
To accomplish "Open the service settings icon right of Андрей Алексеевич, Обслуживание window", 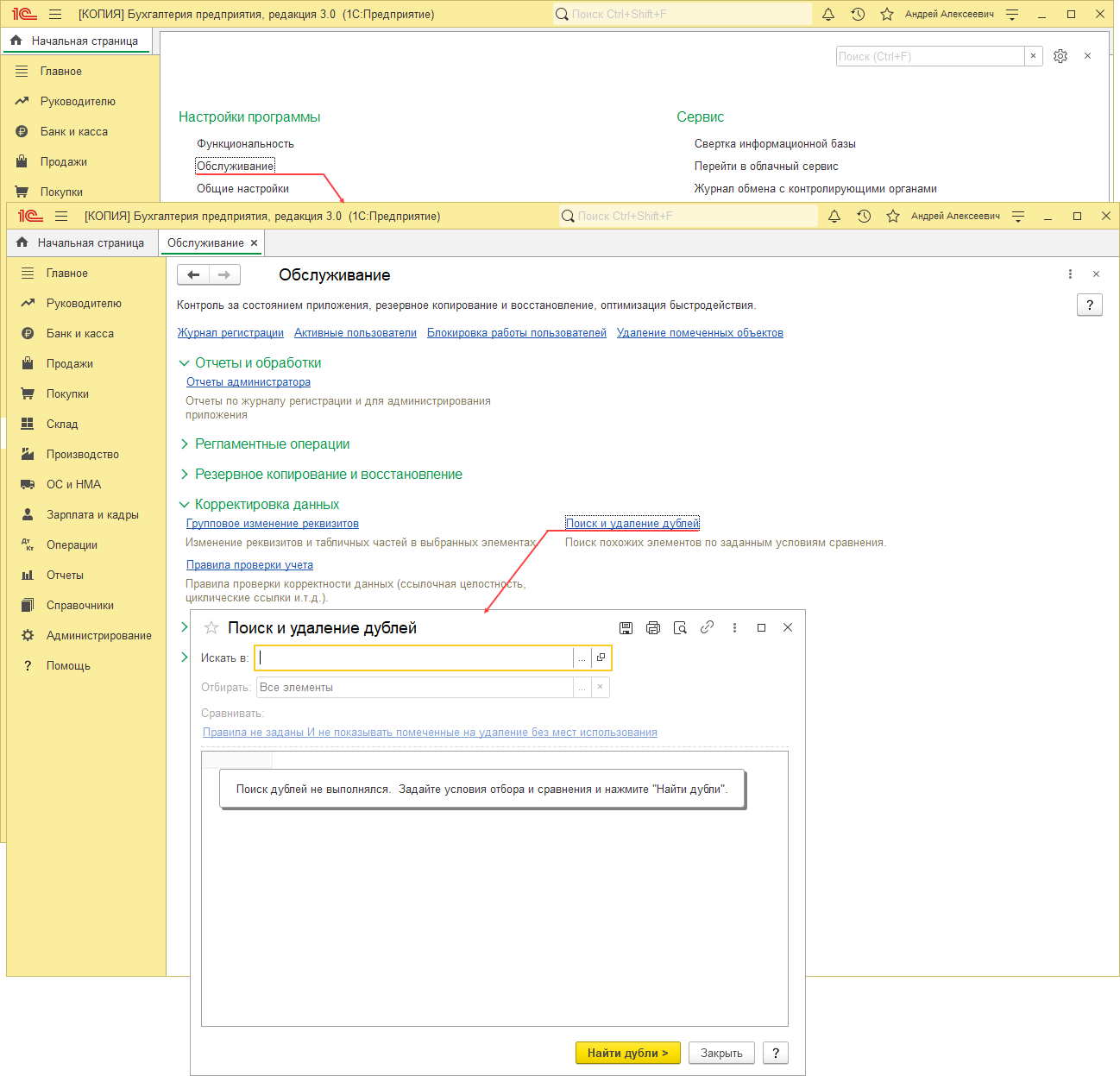I will click(1018, 217).
